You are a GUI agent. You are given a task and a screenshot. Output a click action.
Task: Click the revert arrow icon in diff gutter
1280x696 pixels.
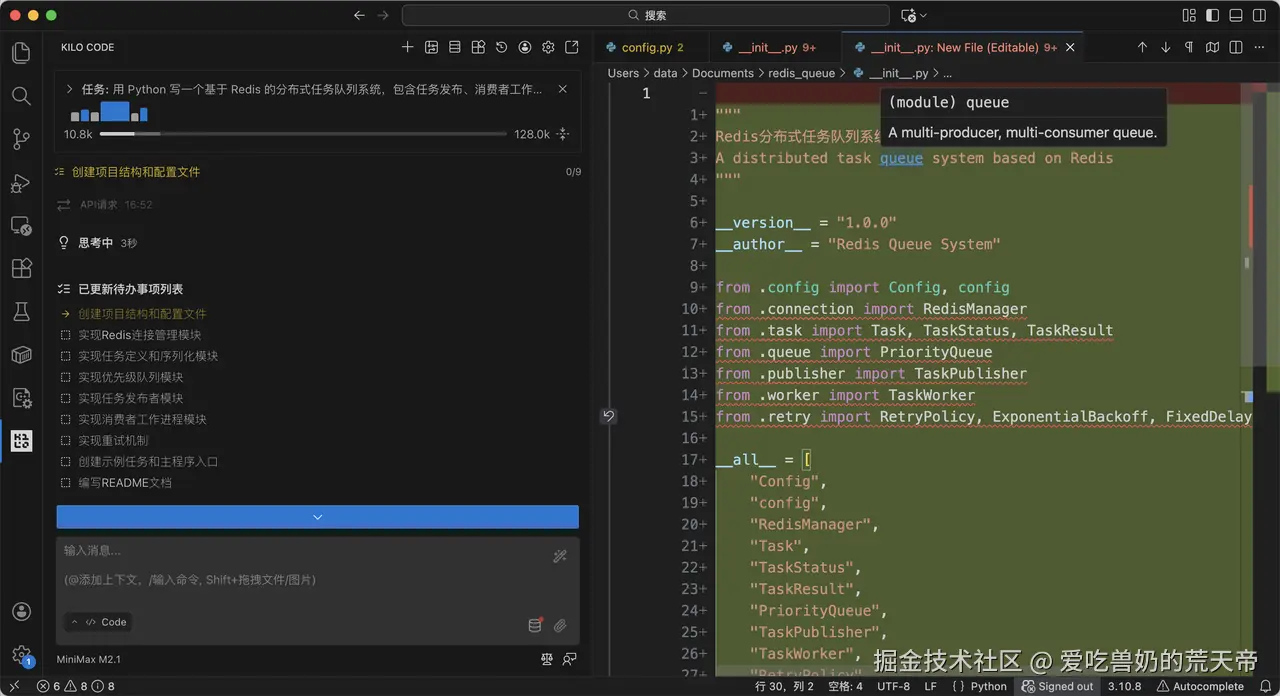click(x=608, y=416)
